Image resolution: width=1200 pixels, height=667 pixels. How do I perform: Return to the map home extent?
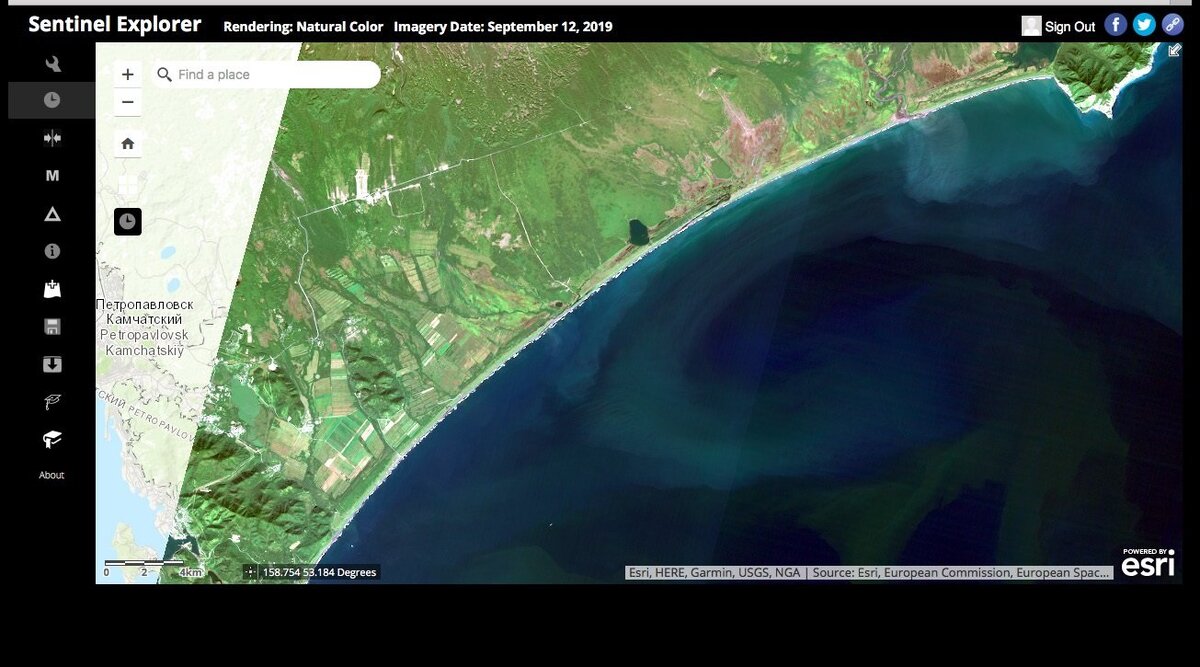(x=128, y=143)
